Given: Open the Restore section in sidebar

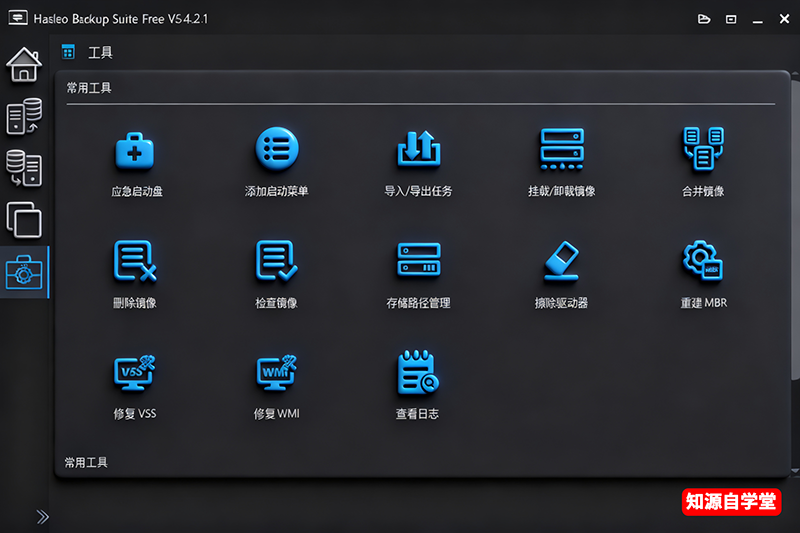Looking at the screenshot, I should 24,168.
